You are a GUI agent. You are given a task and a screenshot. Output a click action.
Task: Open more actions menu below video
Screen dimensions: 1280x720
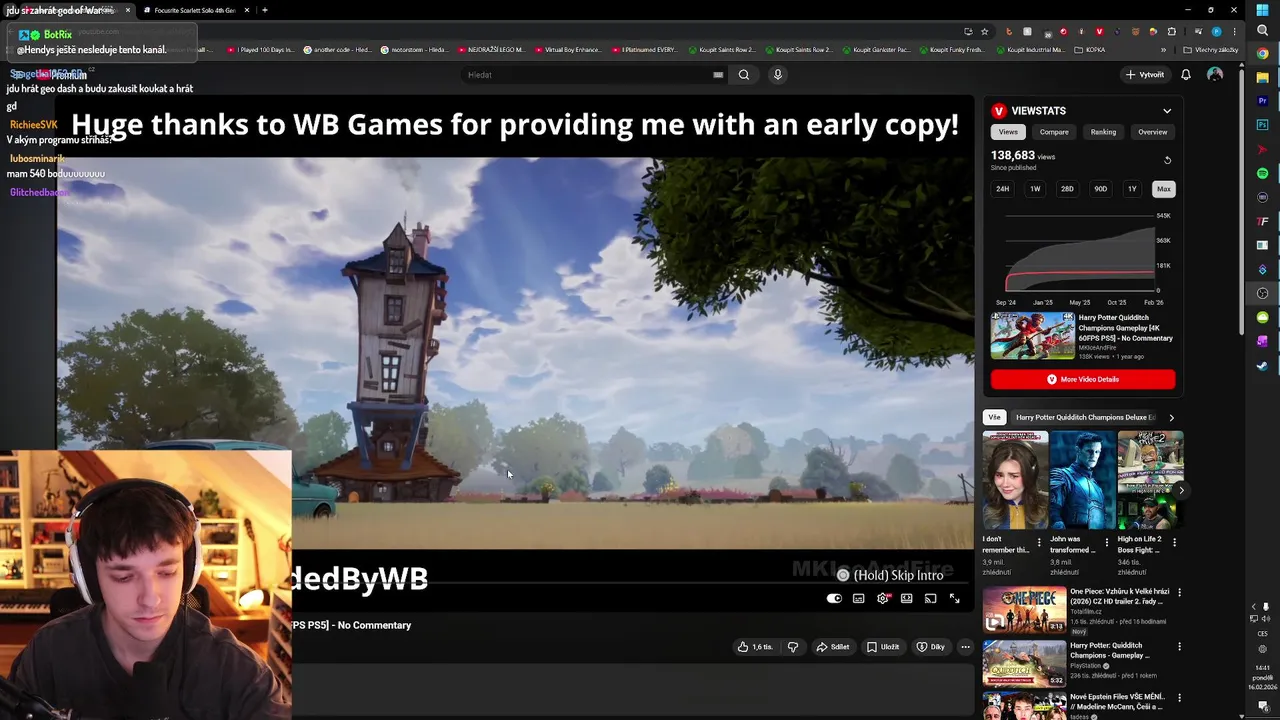[965, 647]
